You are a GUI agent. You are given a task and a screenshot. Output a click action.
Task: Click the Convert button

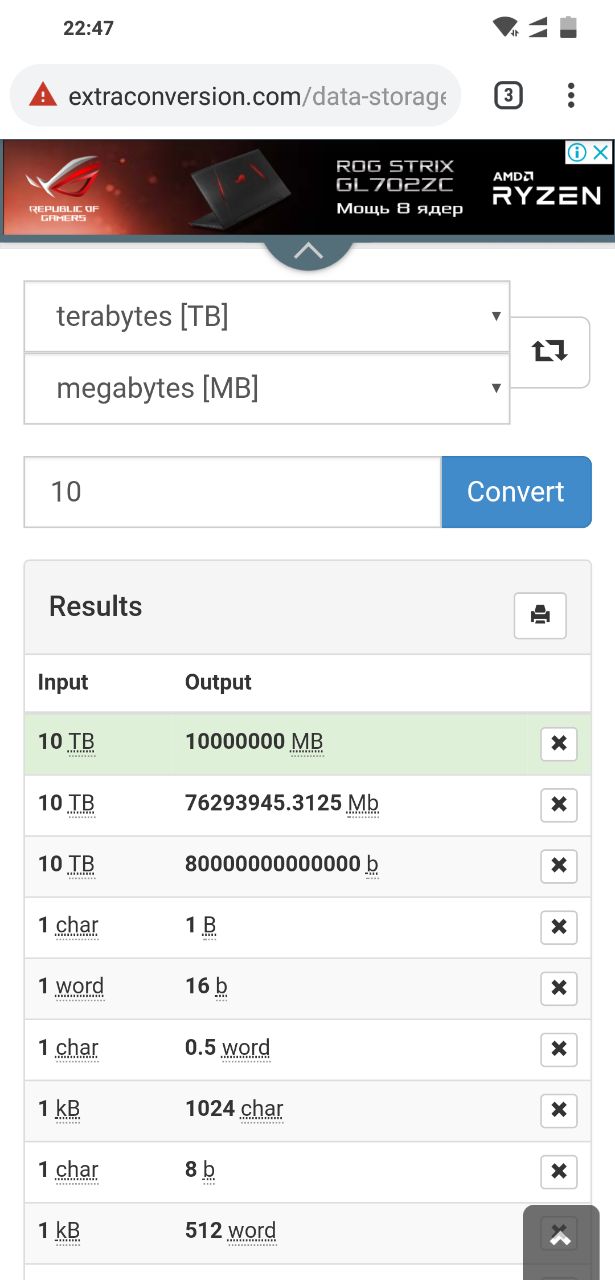pos(516,492)
